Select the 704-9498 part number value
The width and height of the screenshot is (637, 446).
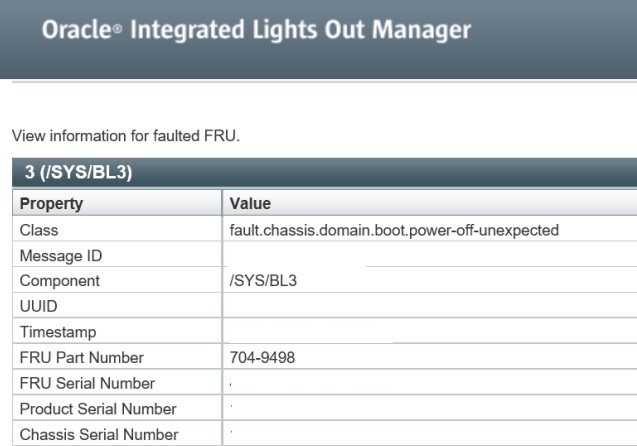(x=262, y=357)
